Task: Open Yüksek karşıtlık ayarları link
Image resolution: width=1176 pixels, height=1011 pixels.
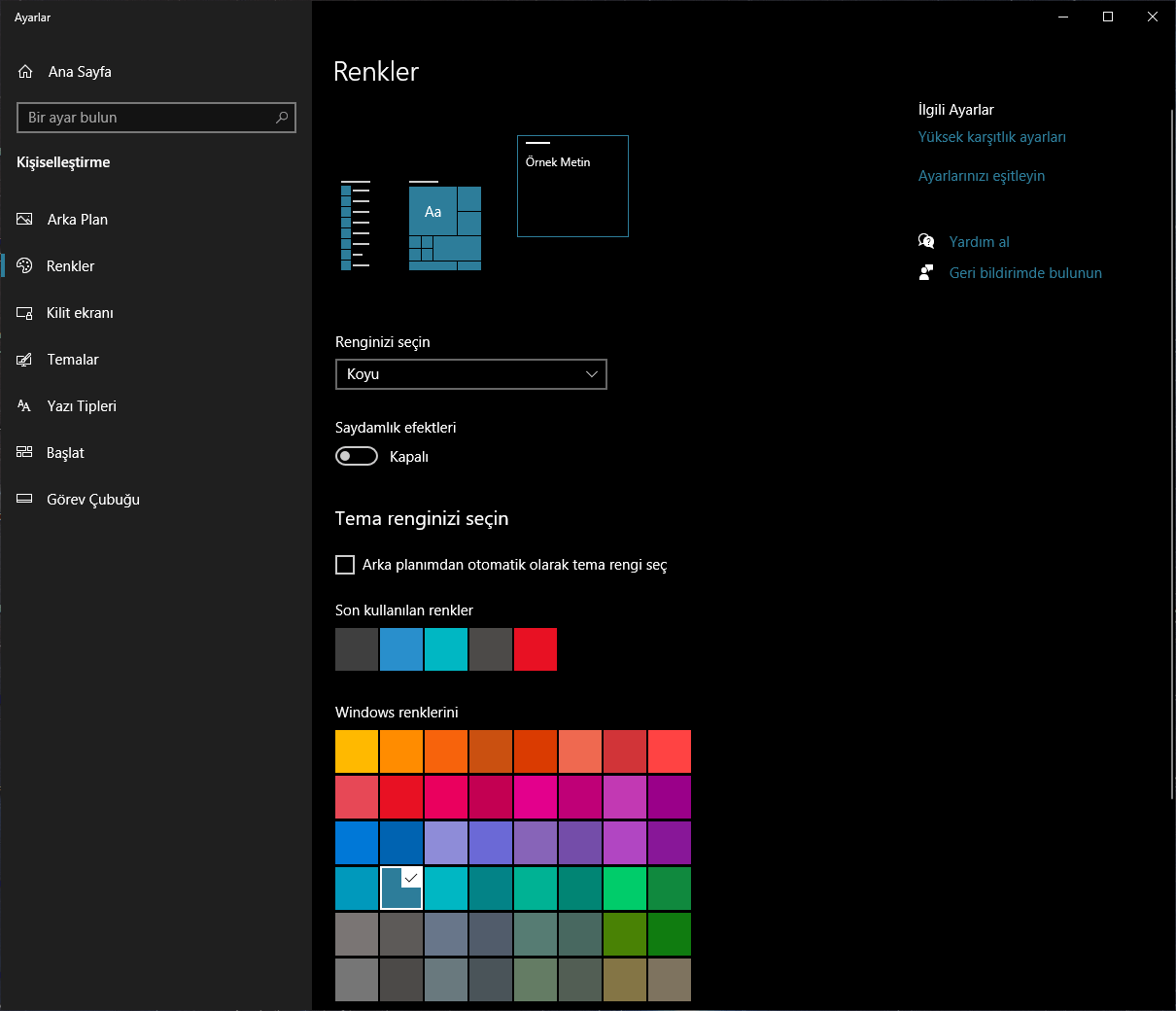Action: click(x=991, y=137)
